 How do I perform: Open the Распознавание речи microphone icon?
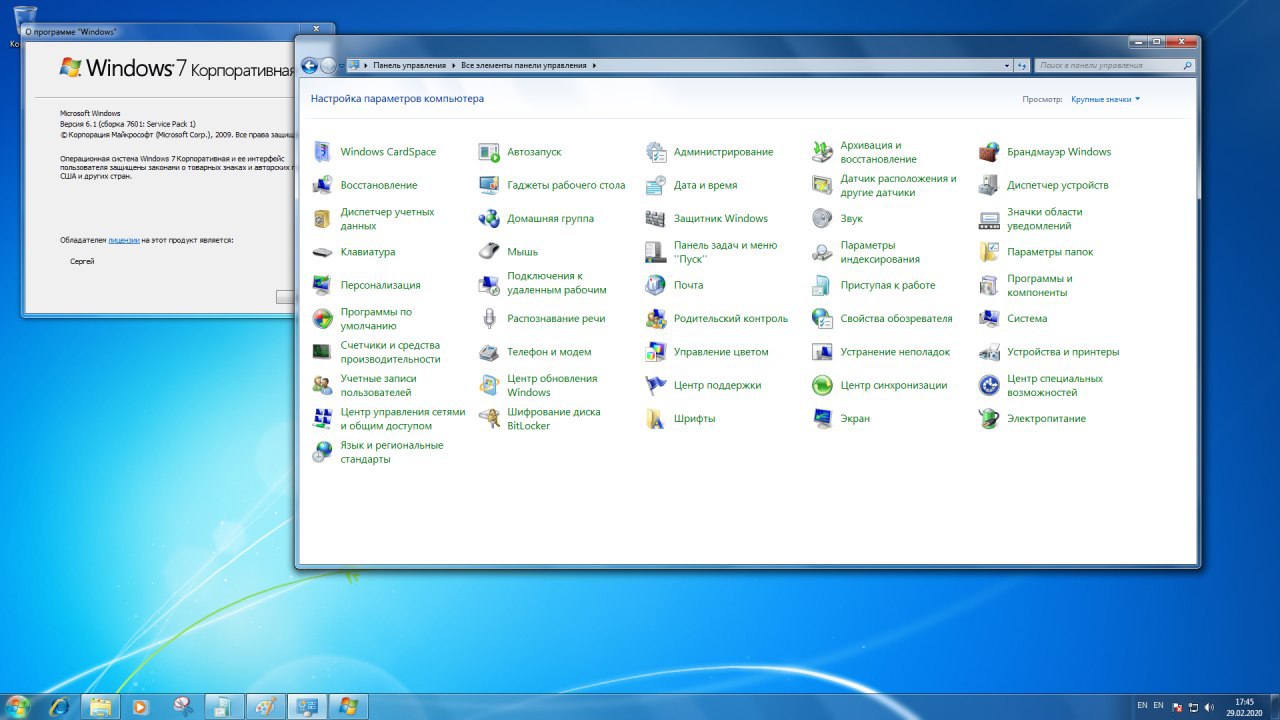point(489,319)
